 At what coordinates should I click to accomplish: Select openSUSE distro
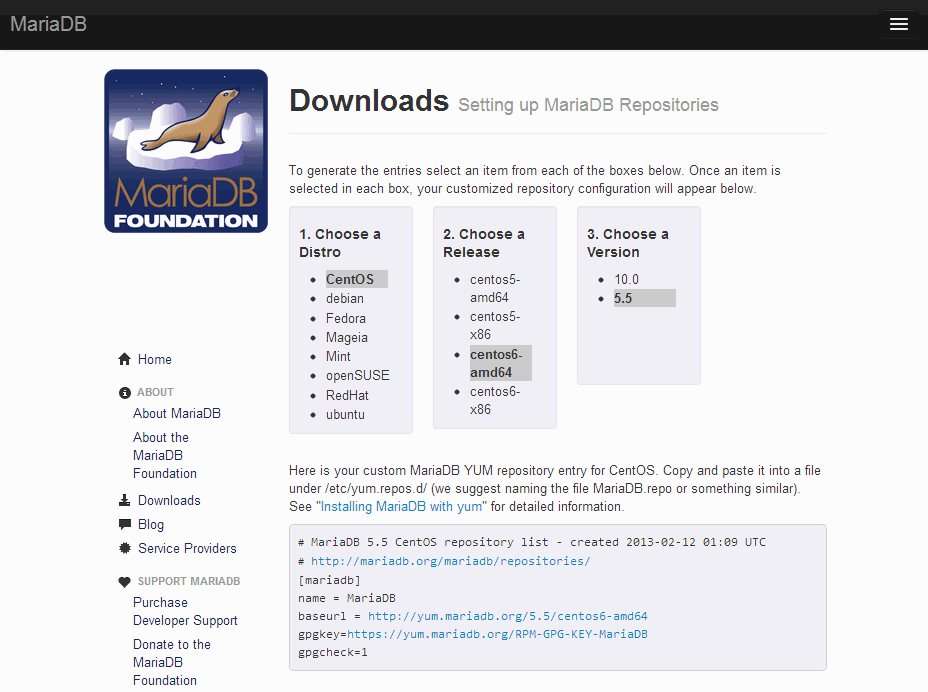[x=357, y=375]
